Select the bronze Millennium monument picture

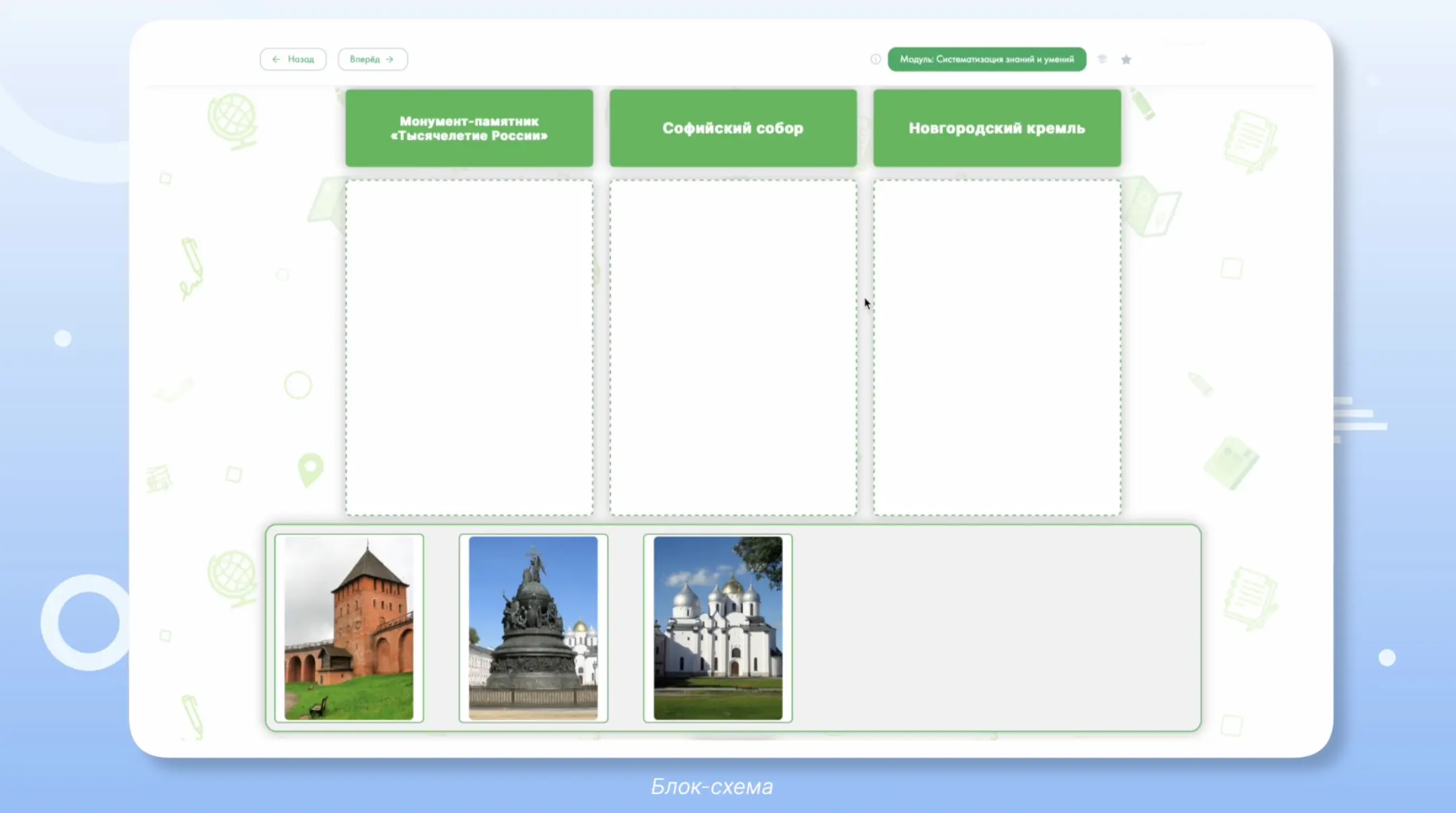[533, 628]
